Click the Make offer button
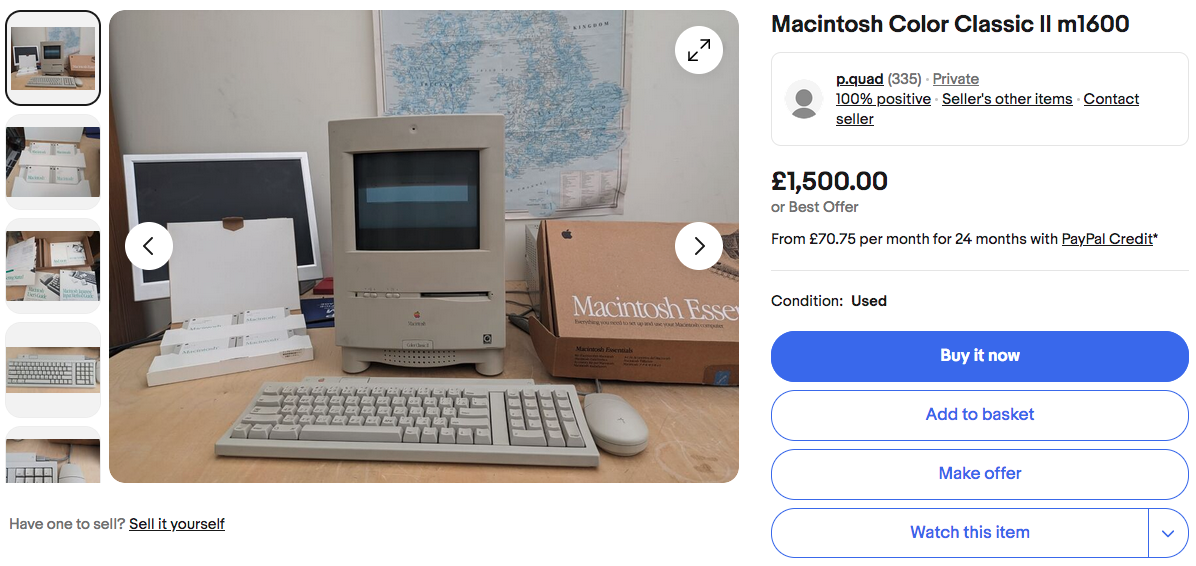The image size is (1196, 566). click(x=979, y=474)
